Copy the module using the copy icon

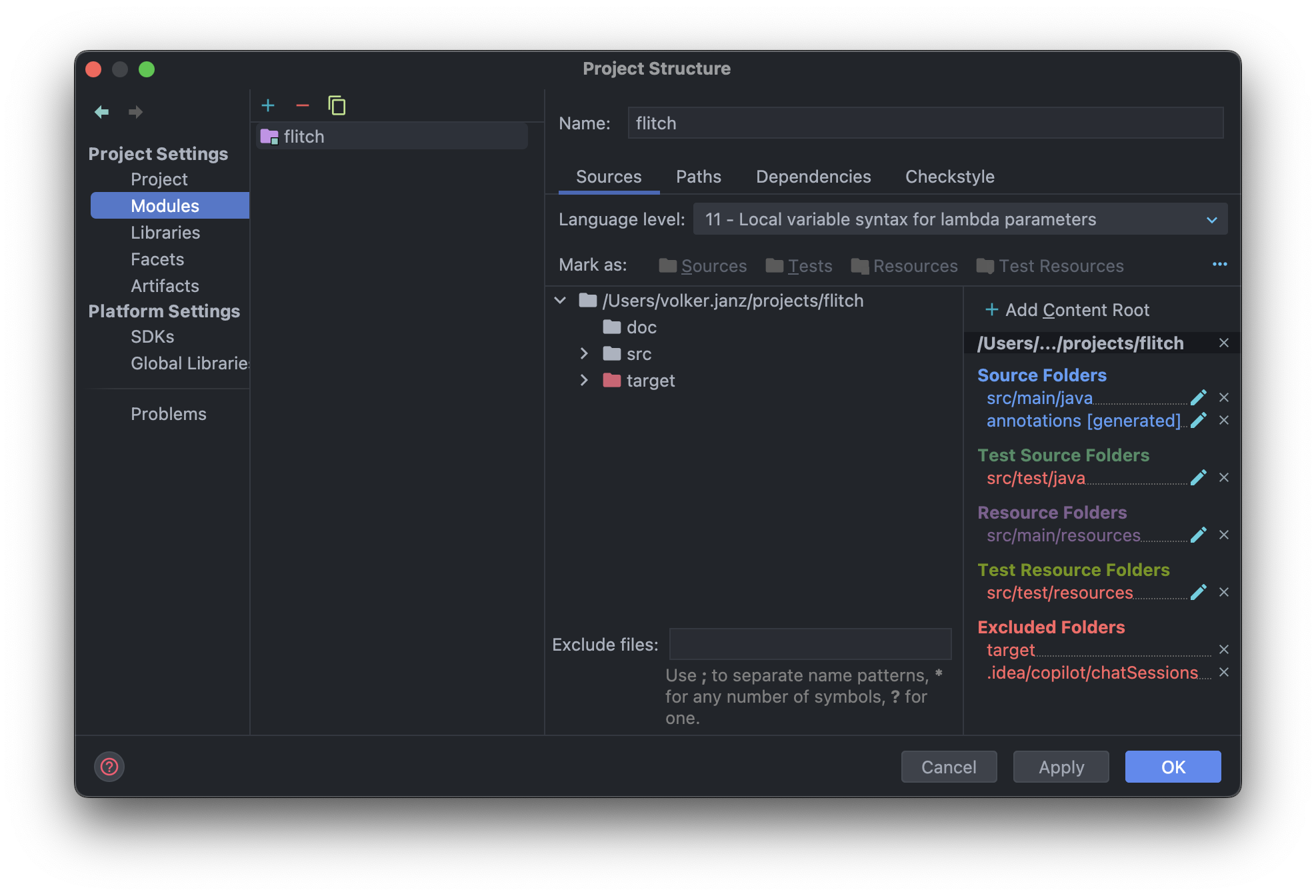(337, 105)
